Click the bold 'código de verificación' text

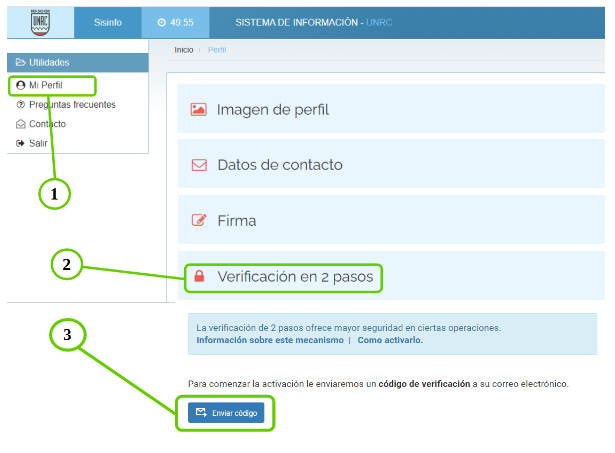pyautogui.click(x=424, y=384)
